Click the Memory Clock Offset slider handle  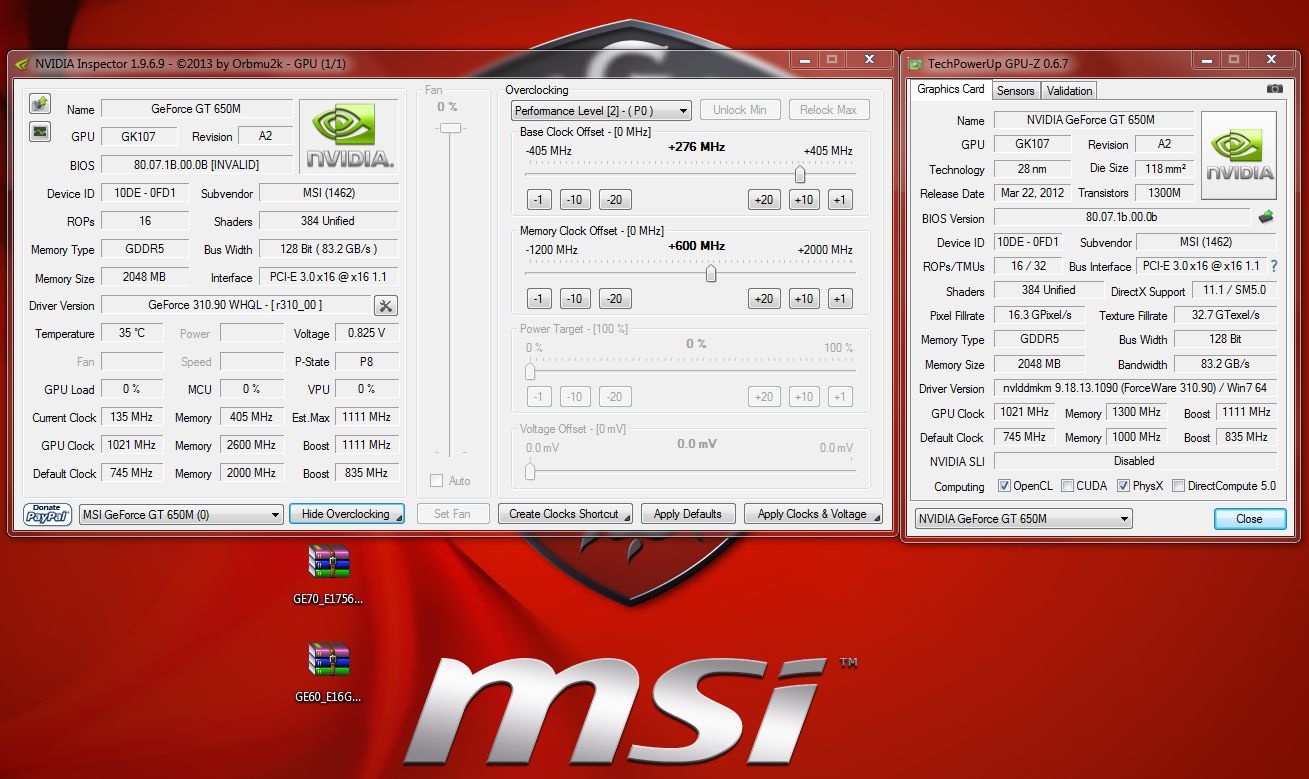(x=711, y=273)
